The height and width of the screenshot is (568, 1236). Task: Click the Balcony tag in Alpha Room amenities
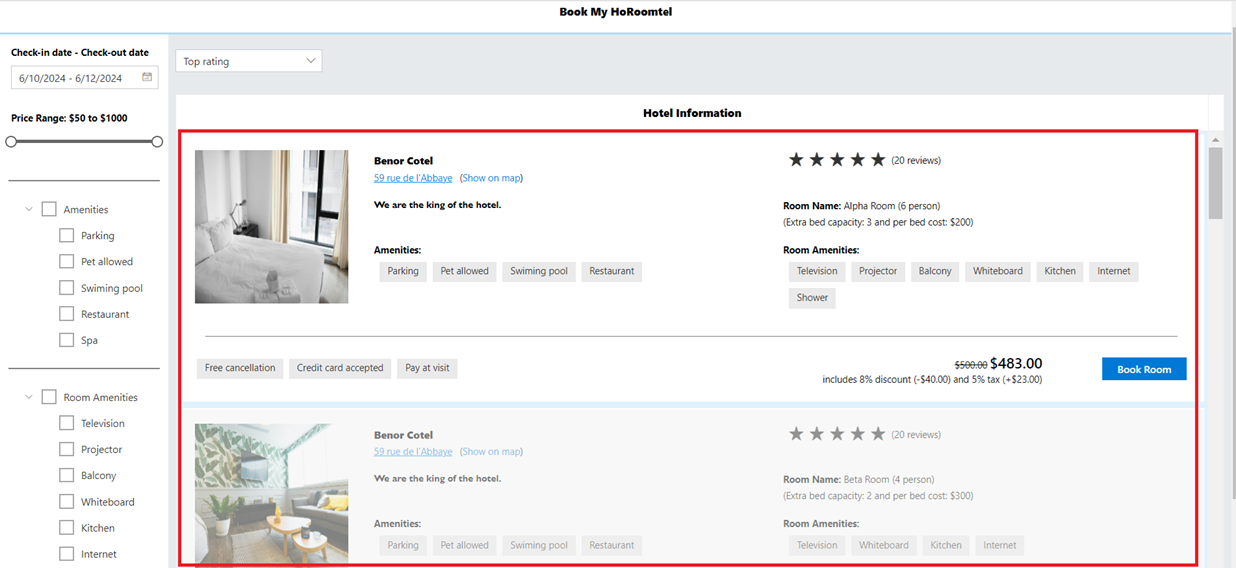tap(935, 271)
